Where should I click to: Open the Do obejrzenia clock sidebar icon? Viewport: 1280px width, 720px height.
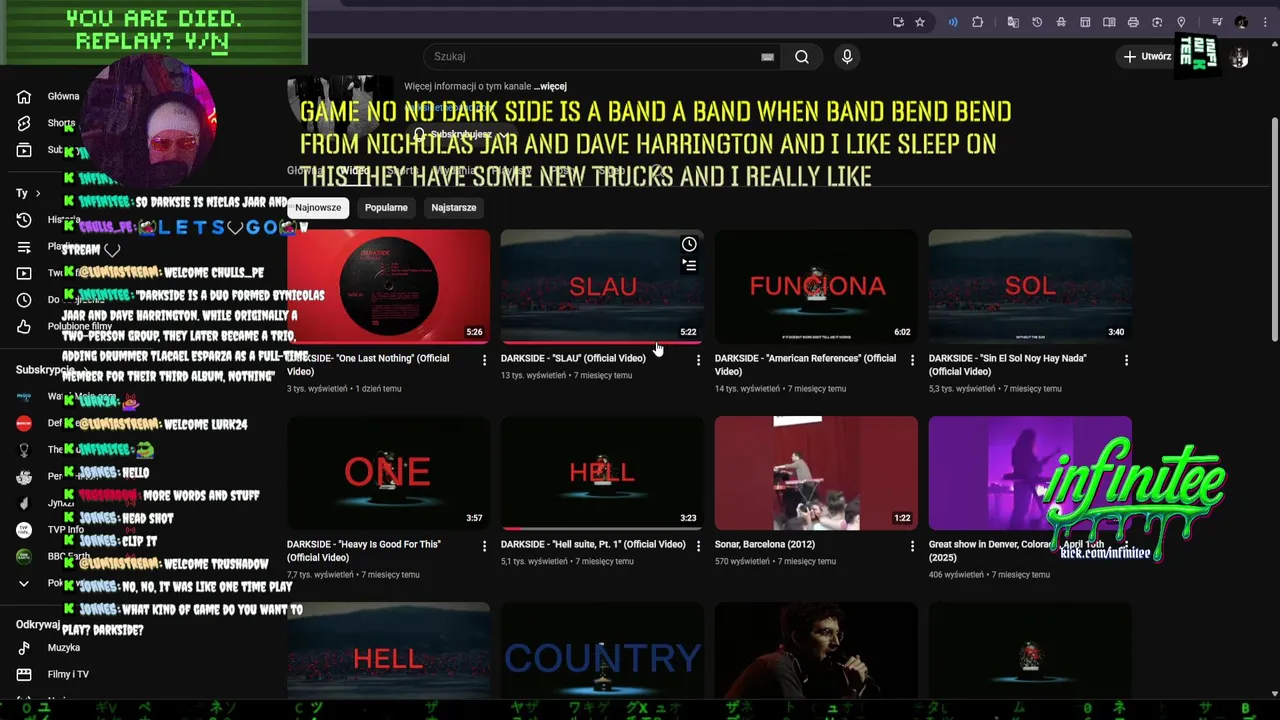point(24,300)
